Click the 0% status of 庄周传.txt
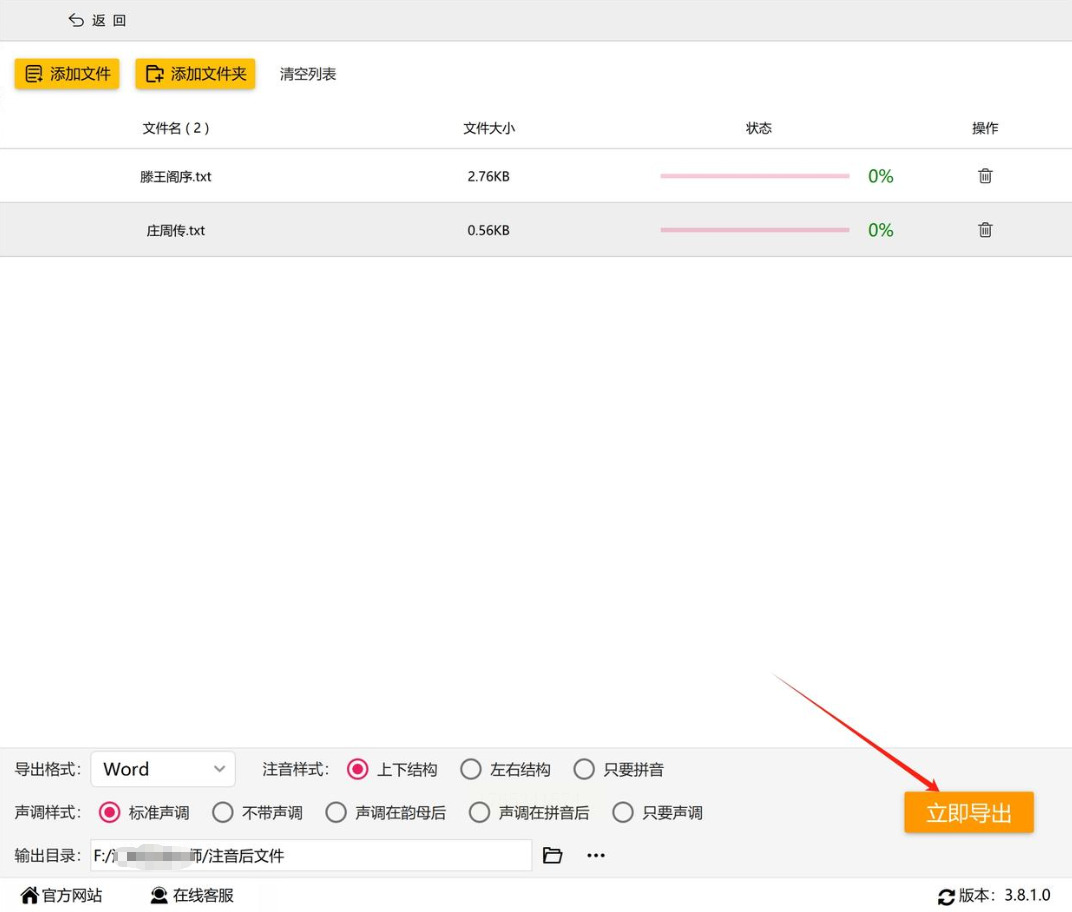Screen dimensions: 1072x912 [x=881, y=230]
